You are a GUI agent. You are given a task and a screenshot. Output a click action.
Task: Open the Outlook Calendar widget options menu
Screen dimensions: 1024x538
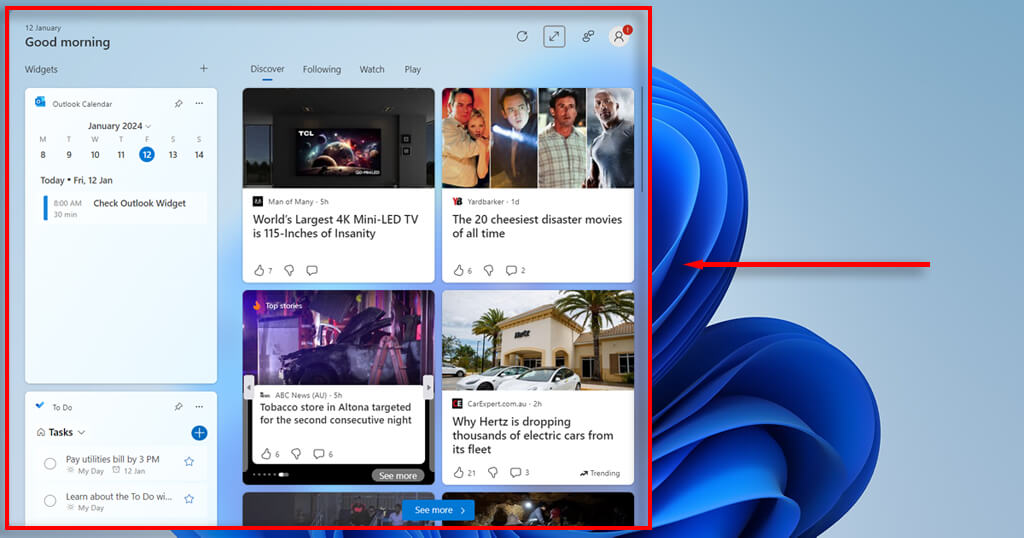pyautogui.click(x=199, y=103)
